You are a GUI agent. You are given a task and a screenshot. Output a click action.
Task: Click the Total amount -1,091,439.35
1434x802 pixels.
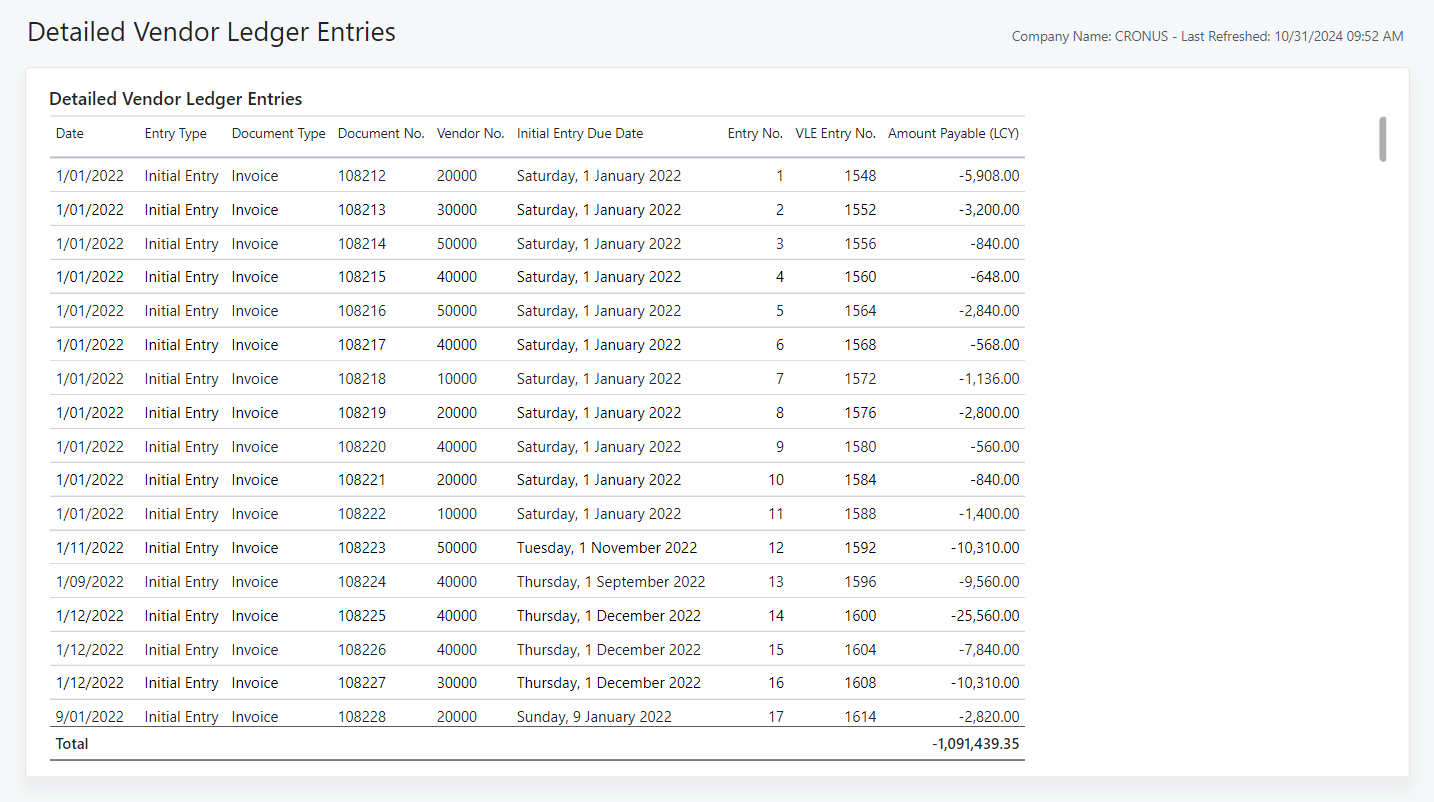tap(974, 743)
